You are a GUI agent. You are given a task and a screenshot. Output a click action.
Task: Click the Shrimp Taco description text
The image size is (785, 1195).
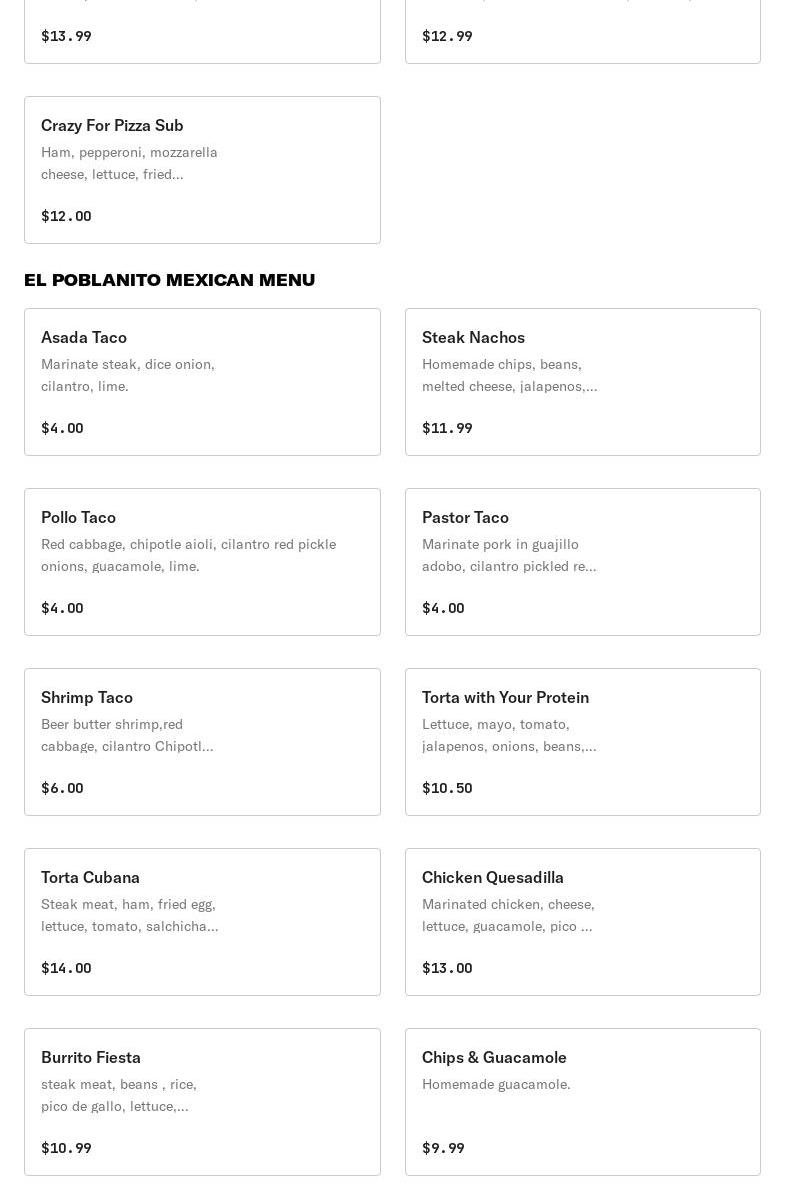[x=127, y=735]
